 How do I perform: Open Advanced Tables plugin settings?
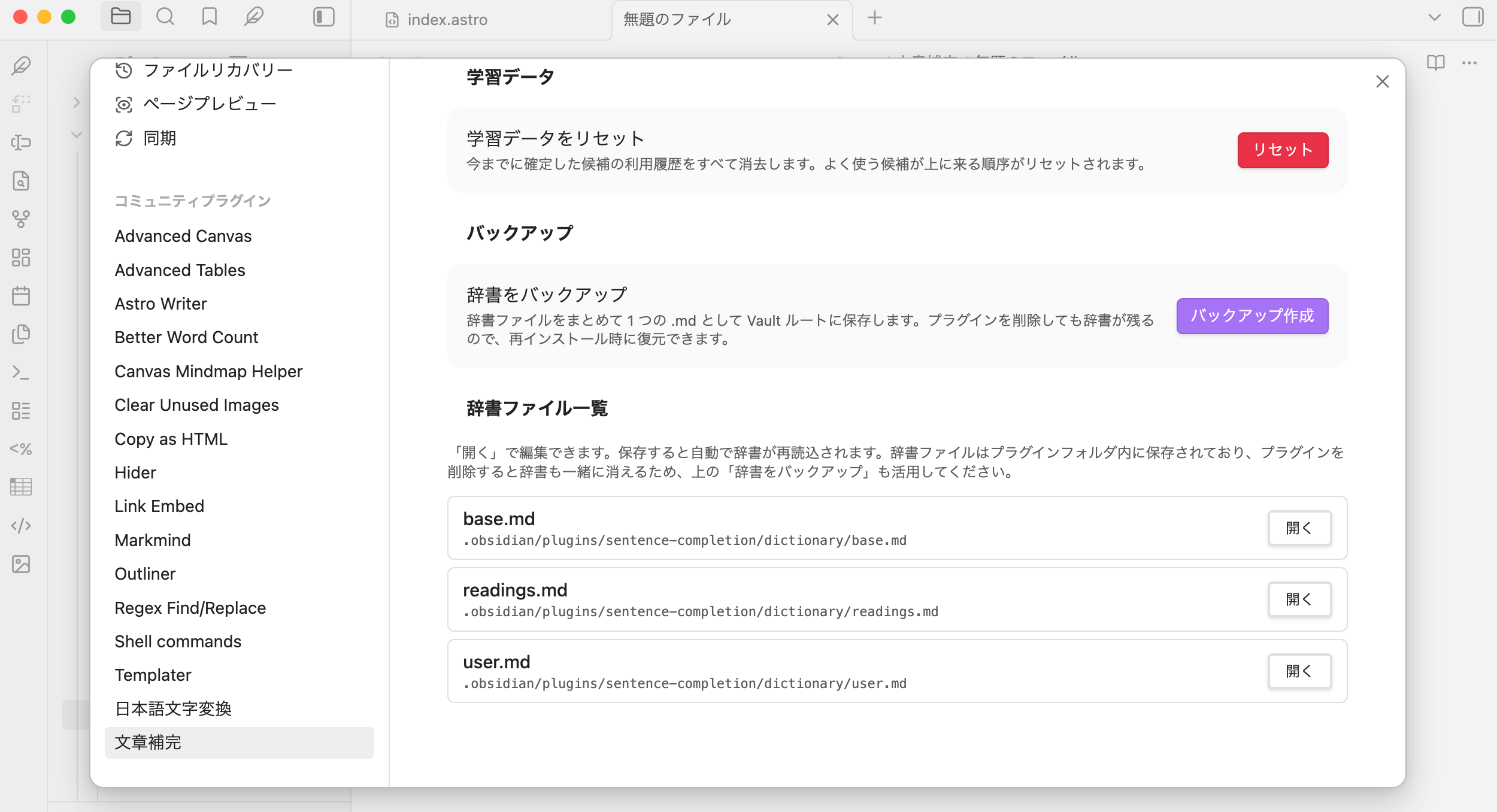240,270
